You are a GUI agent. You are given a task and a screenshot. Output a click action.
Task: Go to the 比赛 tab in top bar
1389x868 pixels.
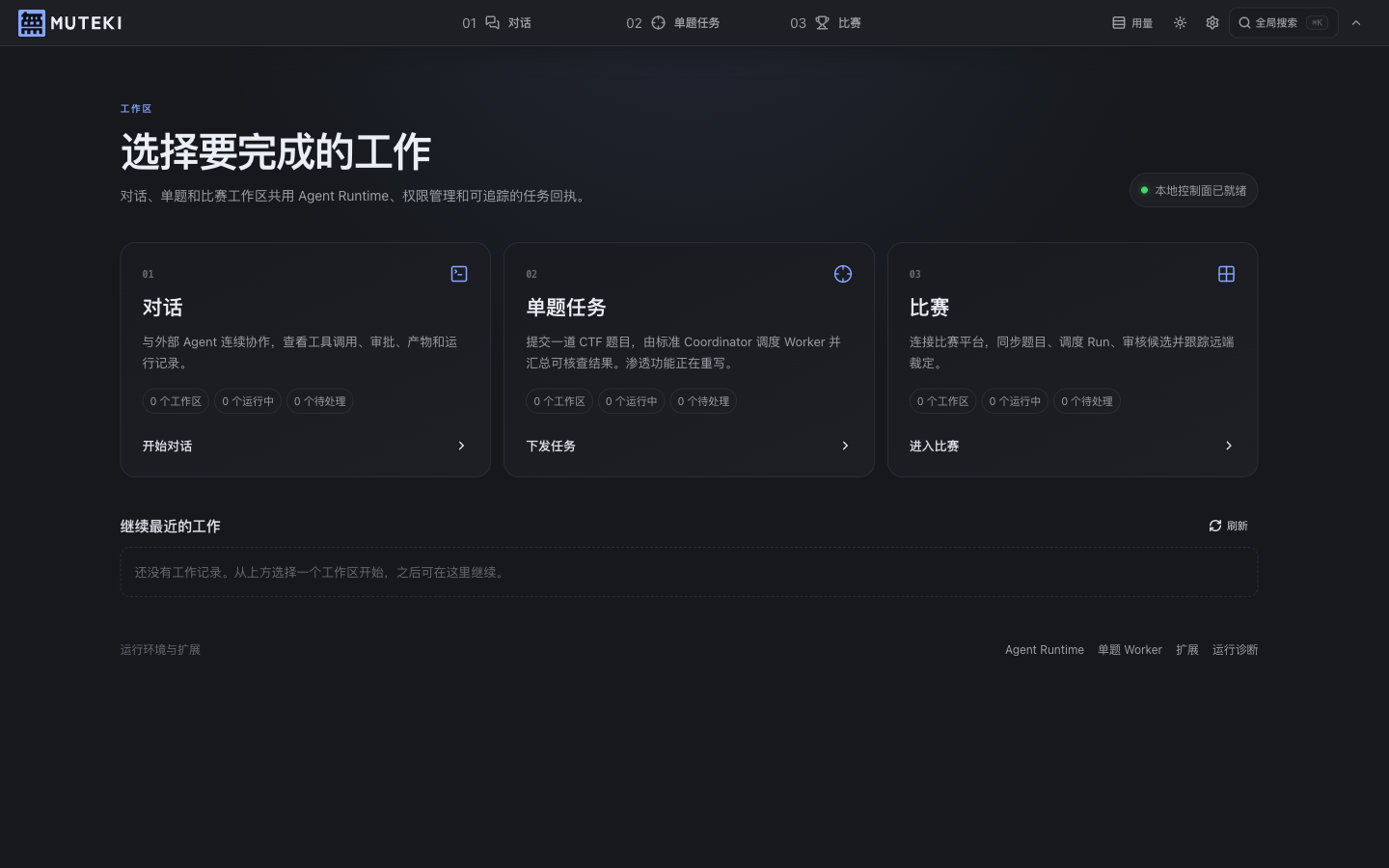[x=826, y=23]
